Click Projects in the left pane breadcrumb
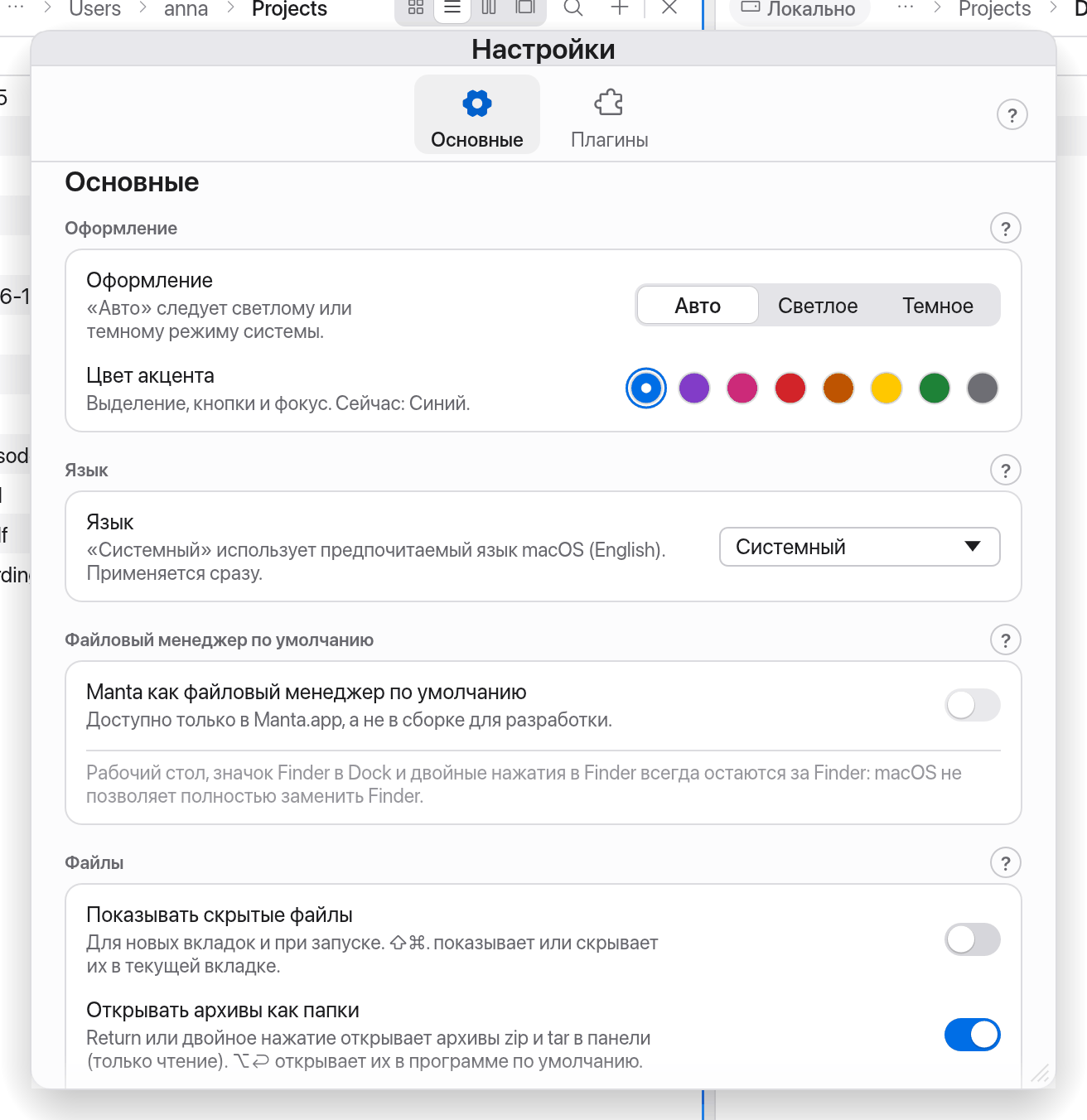Image resolution: width=1087 pixels, height=1120 pixels. [290, 9]
